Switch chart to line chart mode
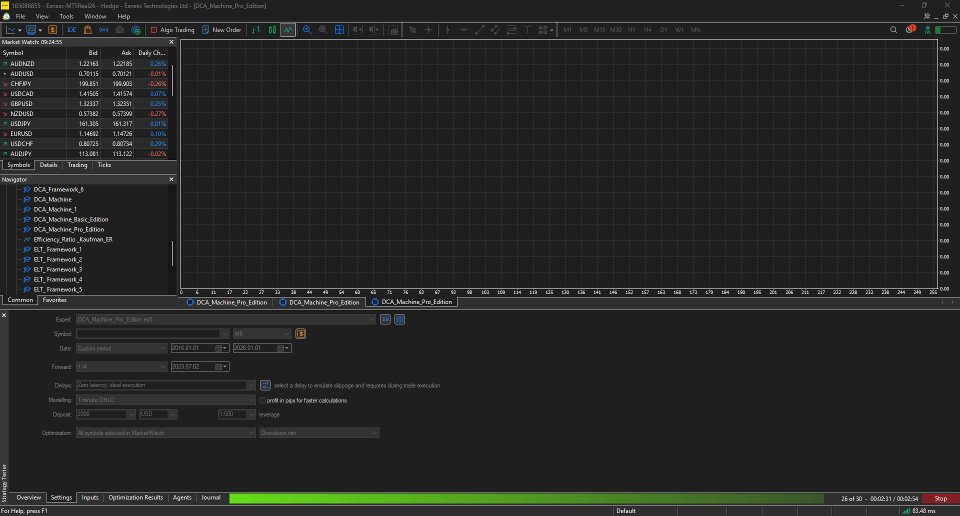The width and height of the screenshot is (960, 516). click(x=288, y=29)
